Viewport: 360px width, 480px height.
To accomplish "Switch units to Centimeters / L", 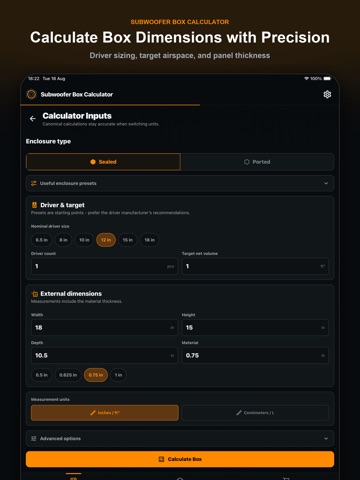I will point(255,413).
